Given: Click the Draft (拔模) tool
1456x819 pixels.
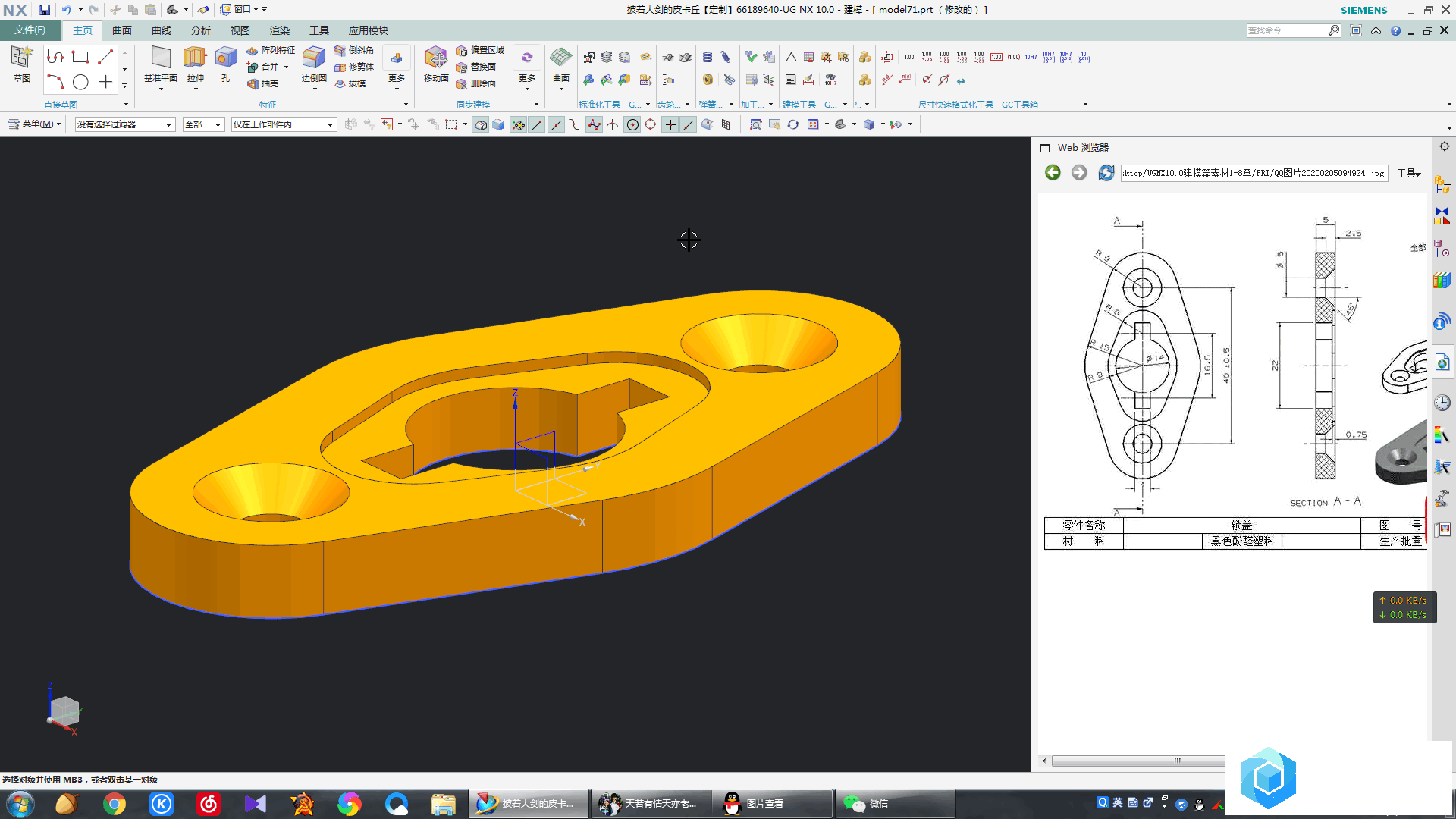Looking at the screenshot, I should point(350,83).
